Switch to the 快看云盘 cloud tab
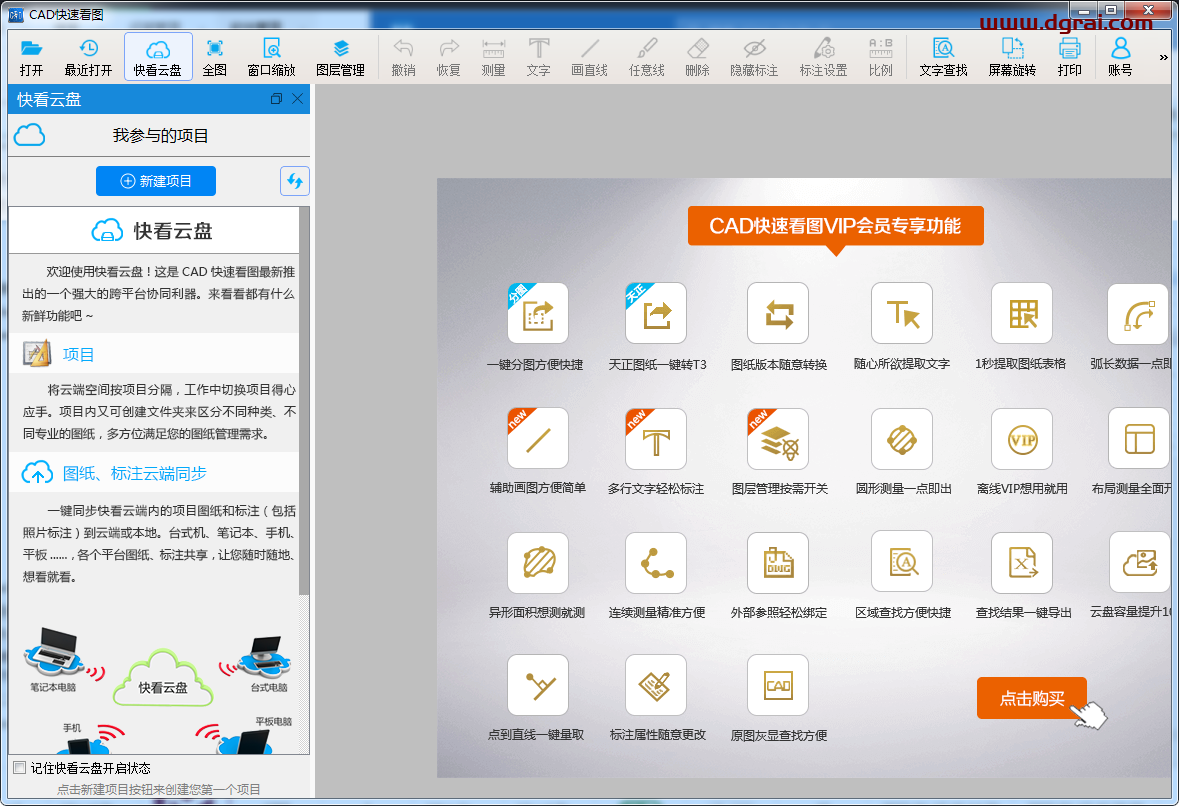Screen dimensions: 1179x806 point(158,56)
